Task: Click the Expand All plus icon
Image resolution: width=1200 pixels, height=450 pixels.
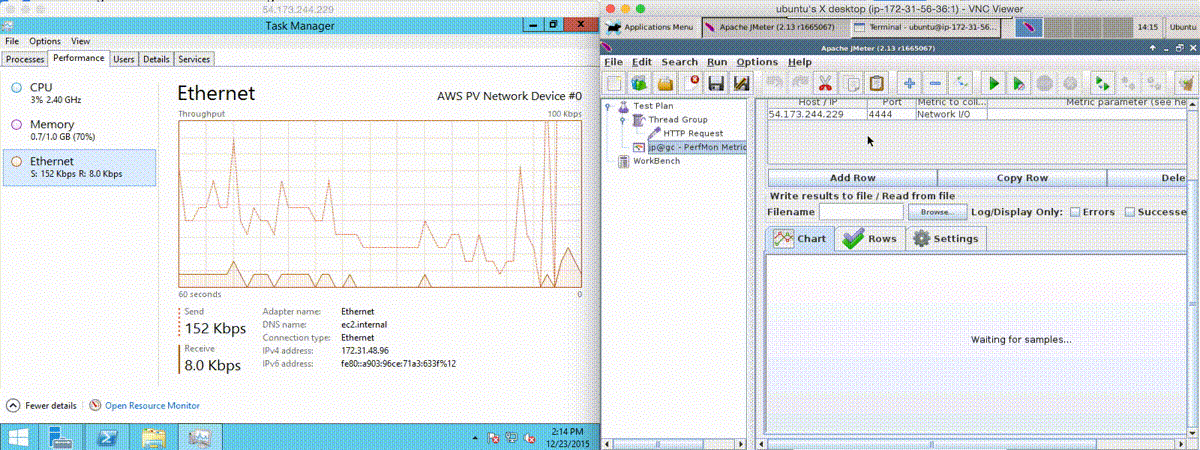Action: pos(908,84)
